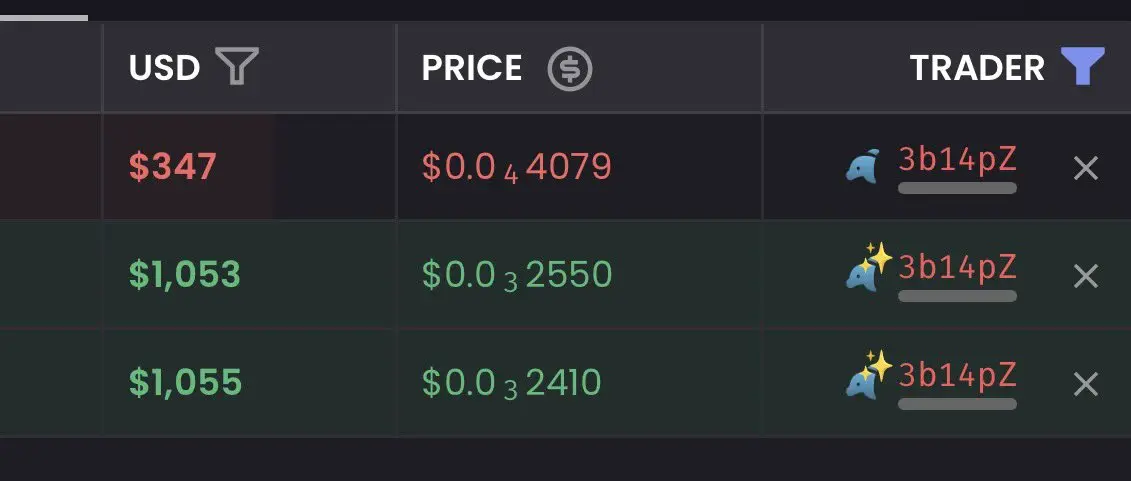This screenshot has width=1131, height=481.
Task: Click the X button in the $1,053 row
Action: click(x=1086, y=276)
